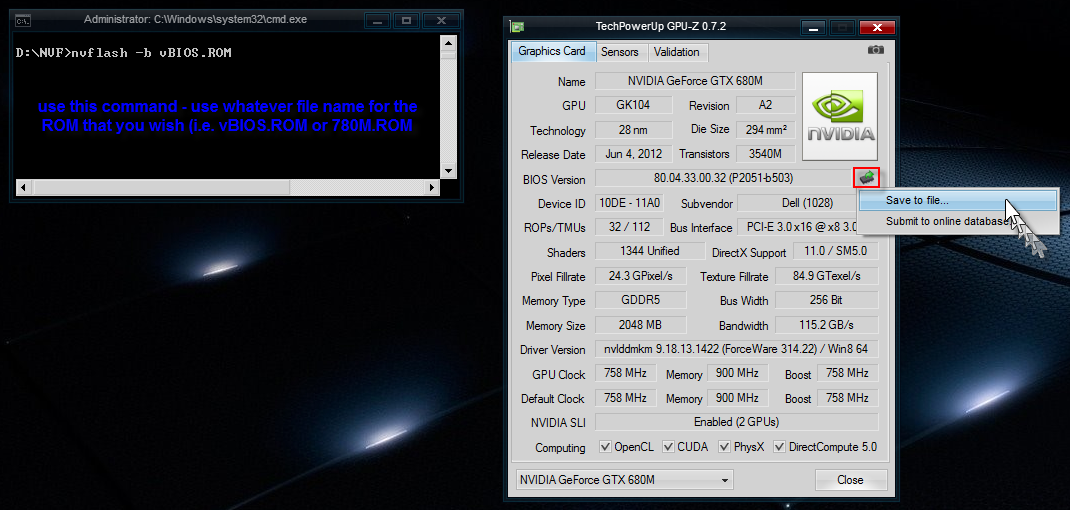
Task: Click the BIOS Version field 80.04.33.00.32
Action: tap(723, 178)
